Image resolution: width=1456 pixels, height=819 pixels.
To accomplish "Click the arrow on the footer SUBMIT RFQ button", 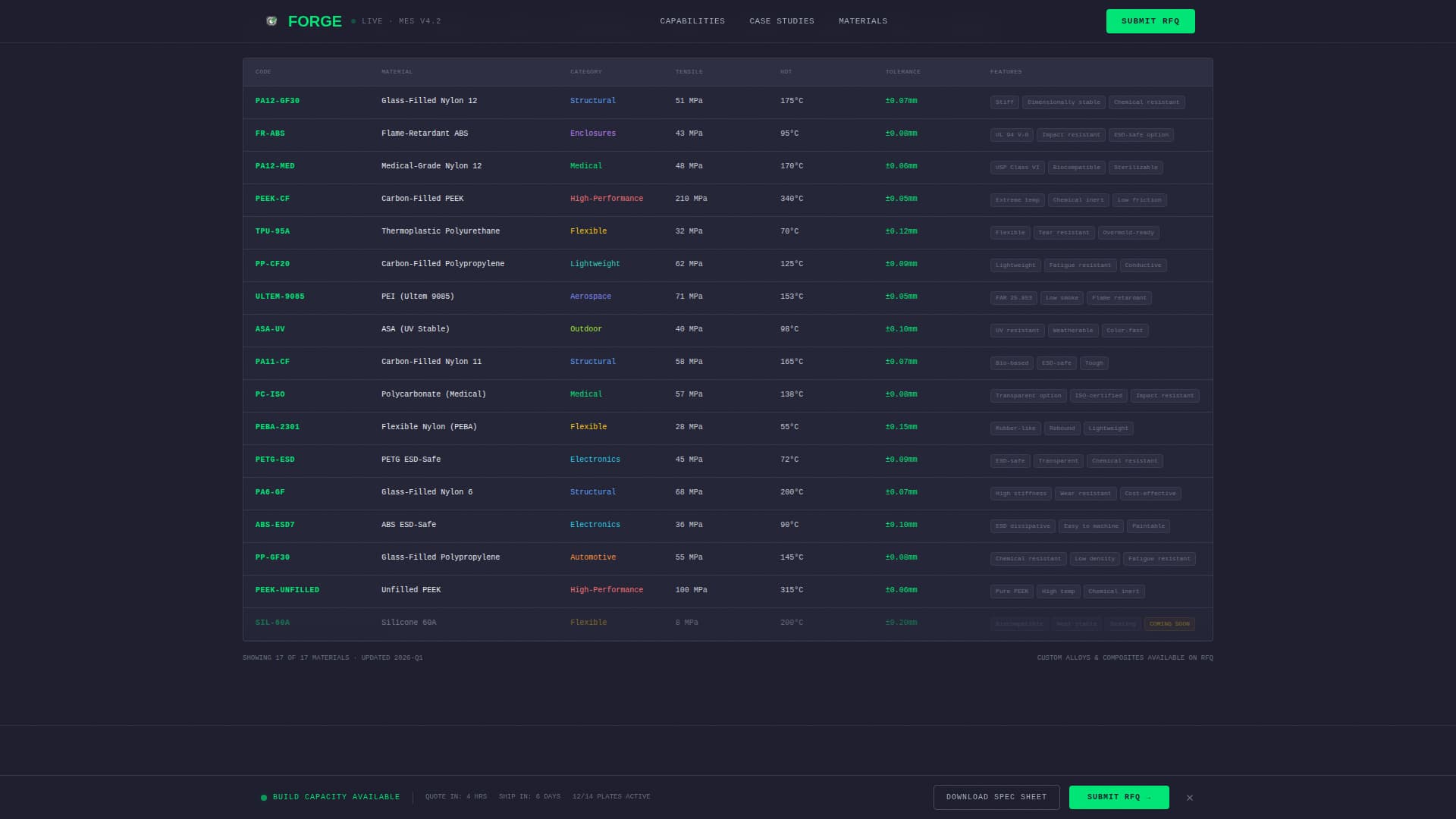I will coord(1150,797).
